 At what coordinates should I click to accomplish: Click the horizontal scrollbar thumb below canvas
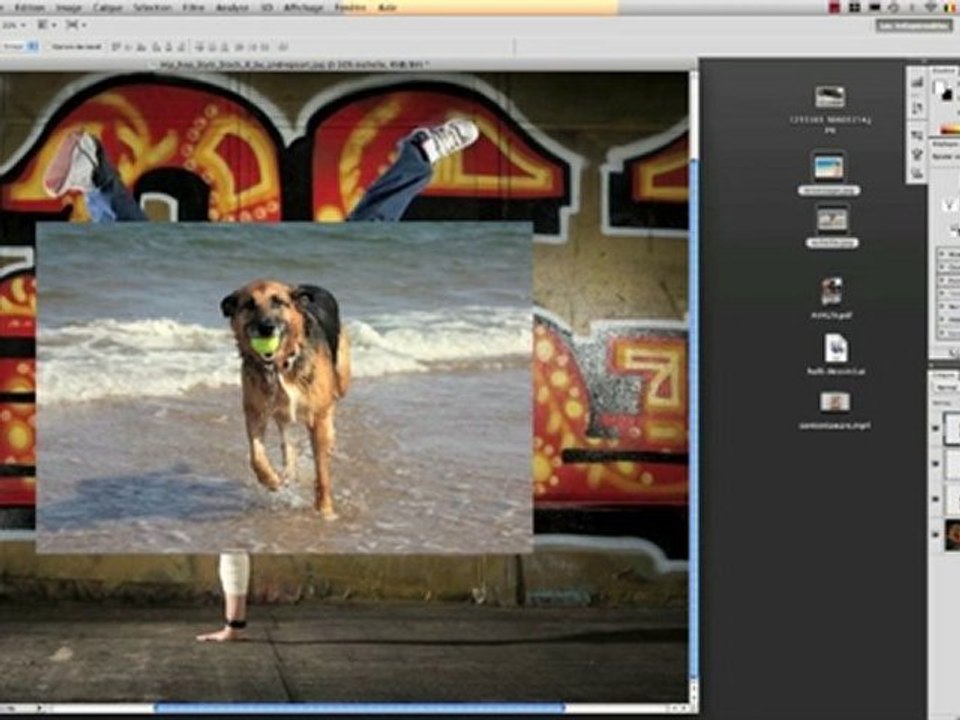click(x=359, y=708)
